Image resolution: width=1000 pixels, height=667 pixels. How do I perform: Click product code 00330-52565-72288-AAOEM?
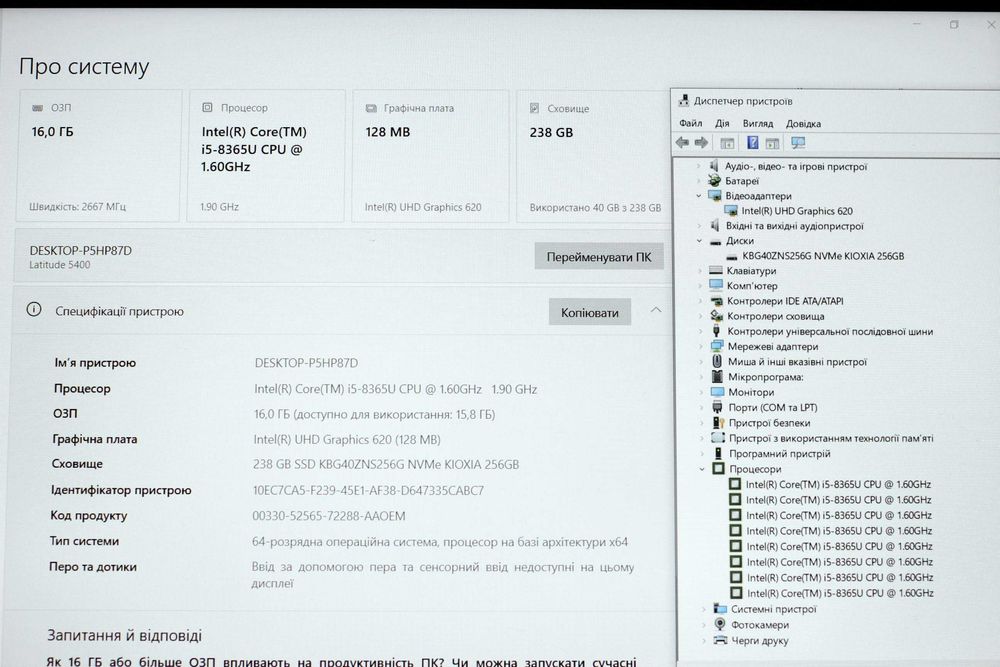(328, 516)
